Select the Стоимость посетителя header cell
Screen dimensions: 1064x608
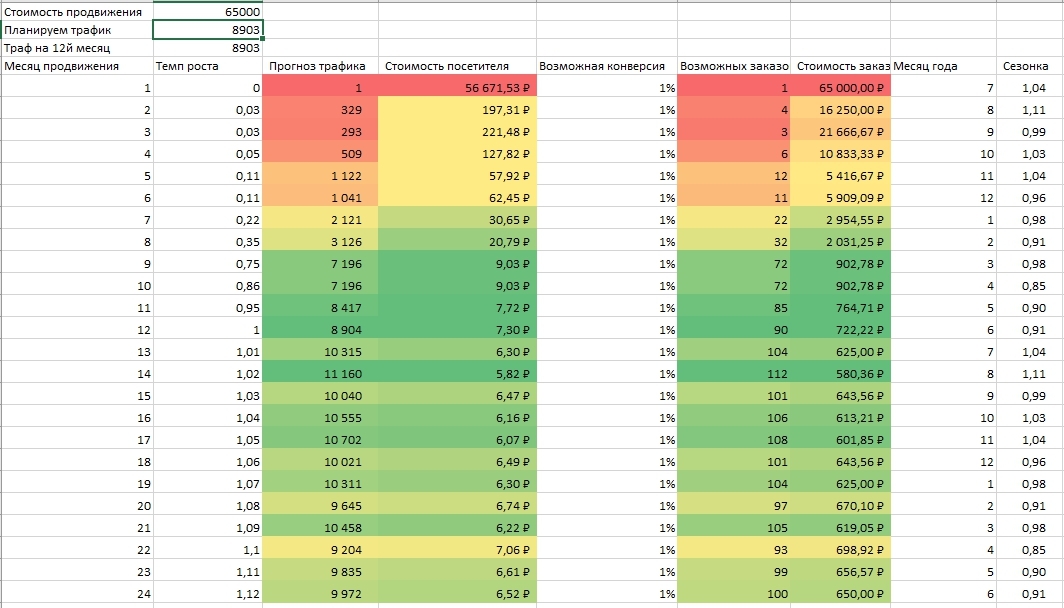[457, 66]
